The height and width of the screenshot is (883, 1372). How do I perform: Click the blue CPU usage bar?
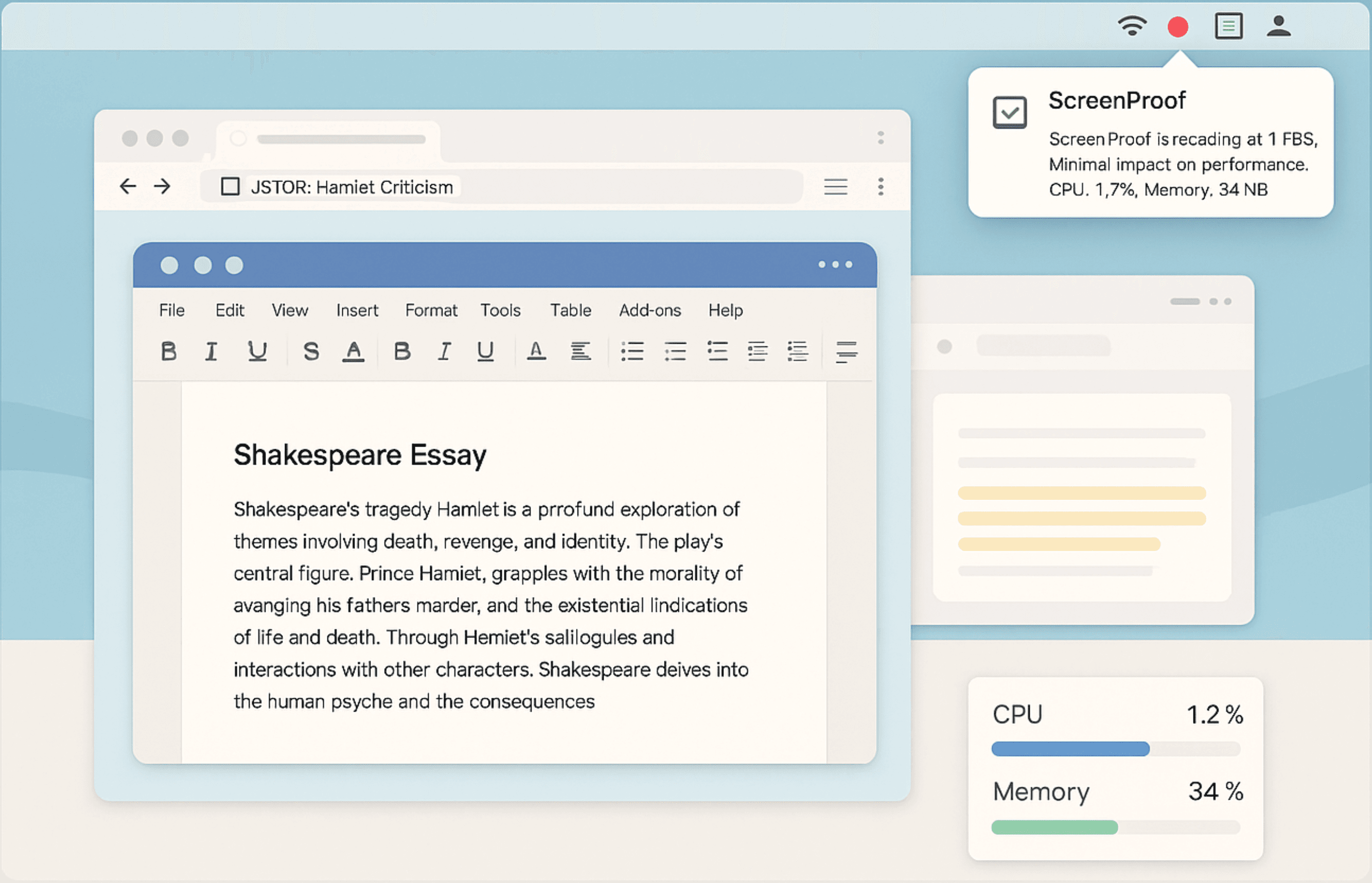(1070, 749)
